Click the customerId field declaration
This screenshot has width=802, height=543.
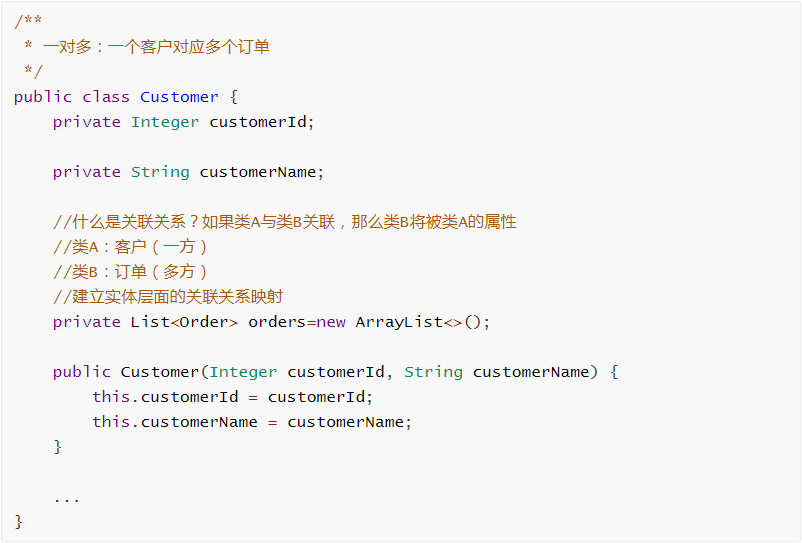pos(261,122)
